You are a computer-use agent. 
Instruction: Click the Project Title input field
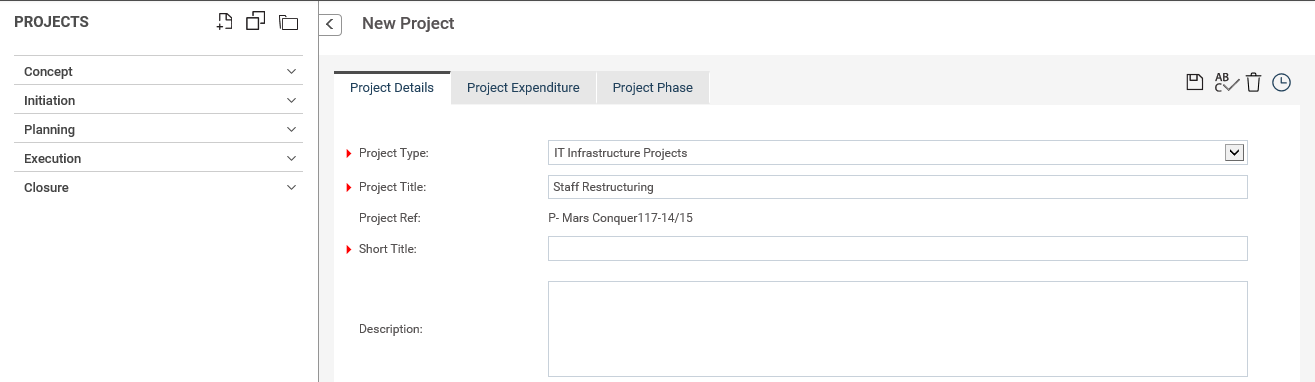pos(898,187)
